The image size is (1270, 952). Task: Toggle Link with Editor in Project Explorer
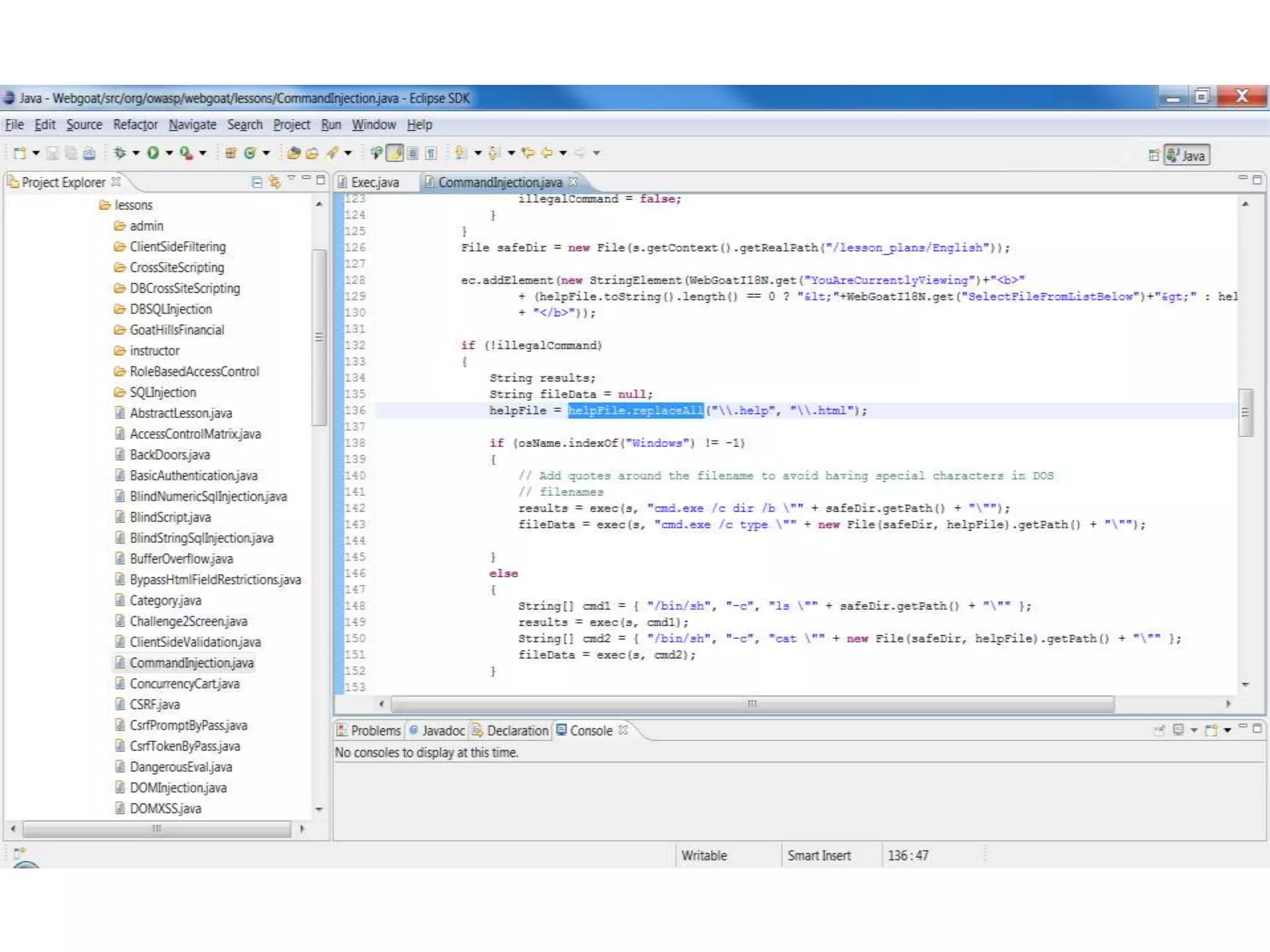(x=274, y=182)
